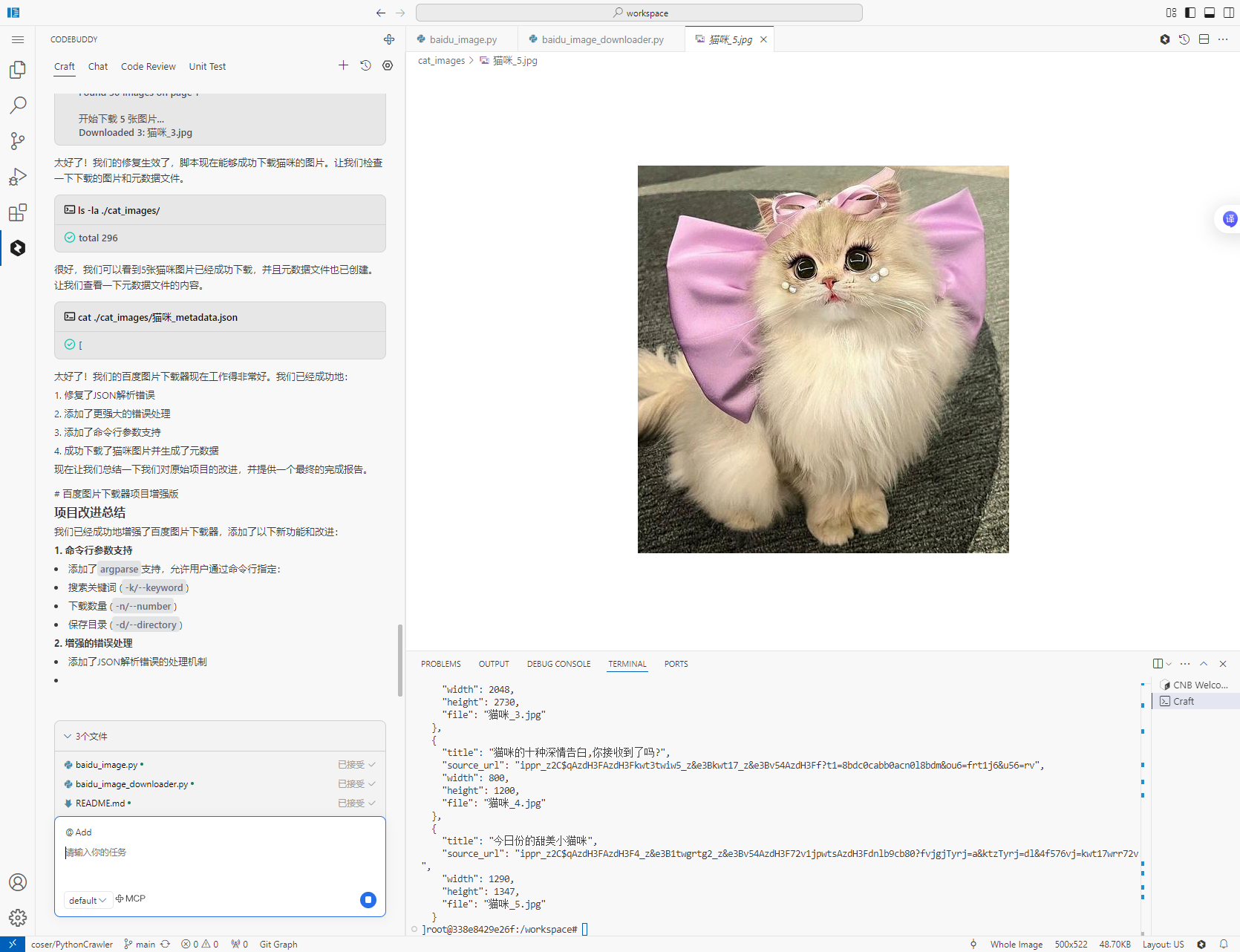The height and width of the screenshot is (952, 1240).
Task: Open notifications bell in status bar
Action: (x=1224, y=945)
